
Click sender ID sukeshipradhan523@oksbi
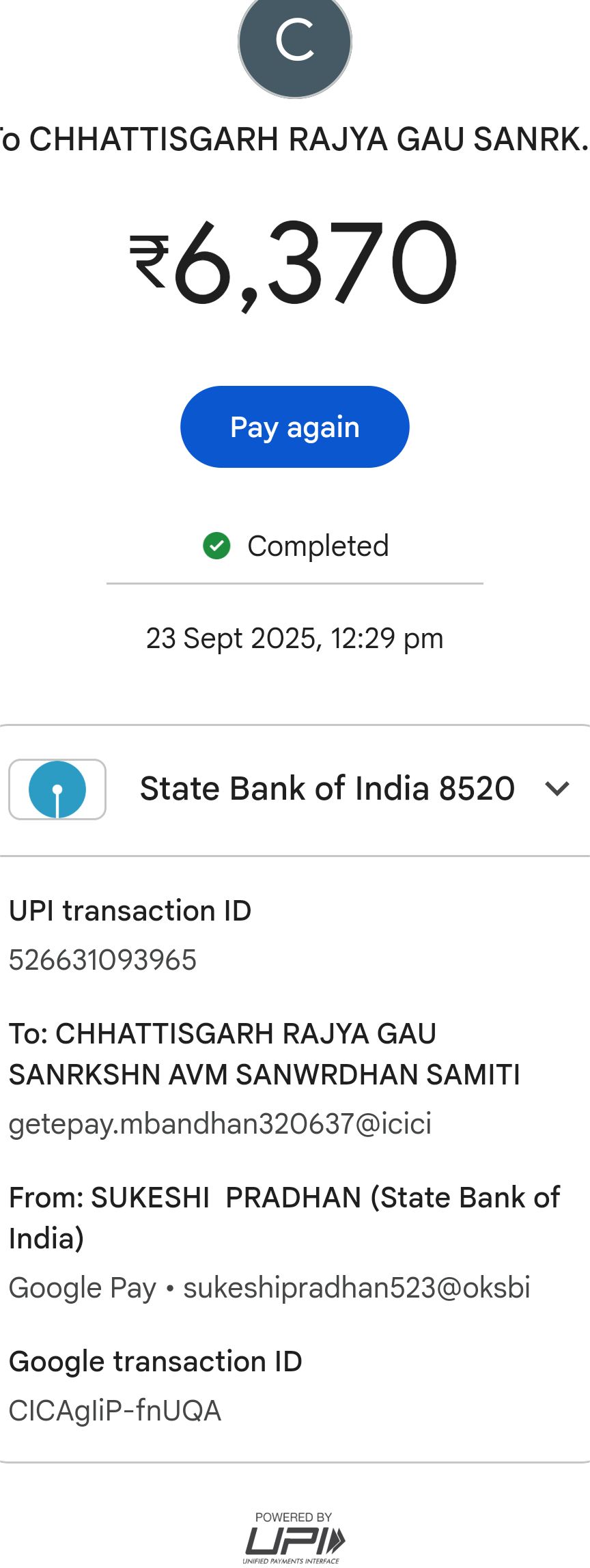pyautogui.click(x=356, y=1288)
